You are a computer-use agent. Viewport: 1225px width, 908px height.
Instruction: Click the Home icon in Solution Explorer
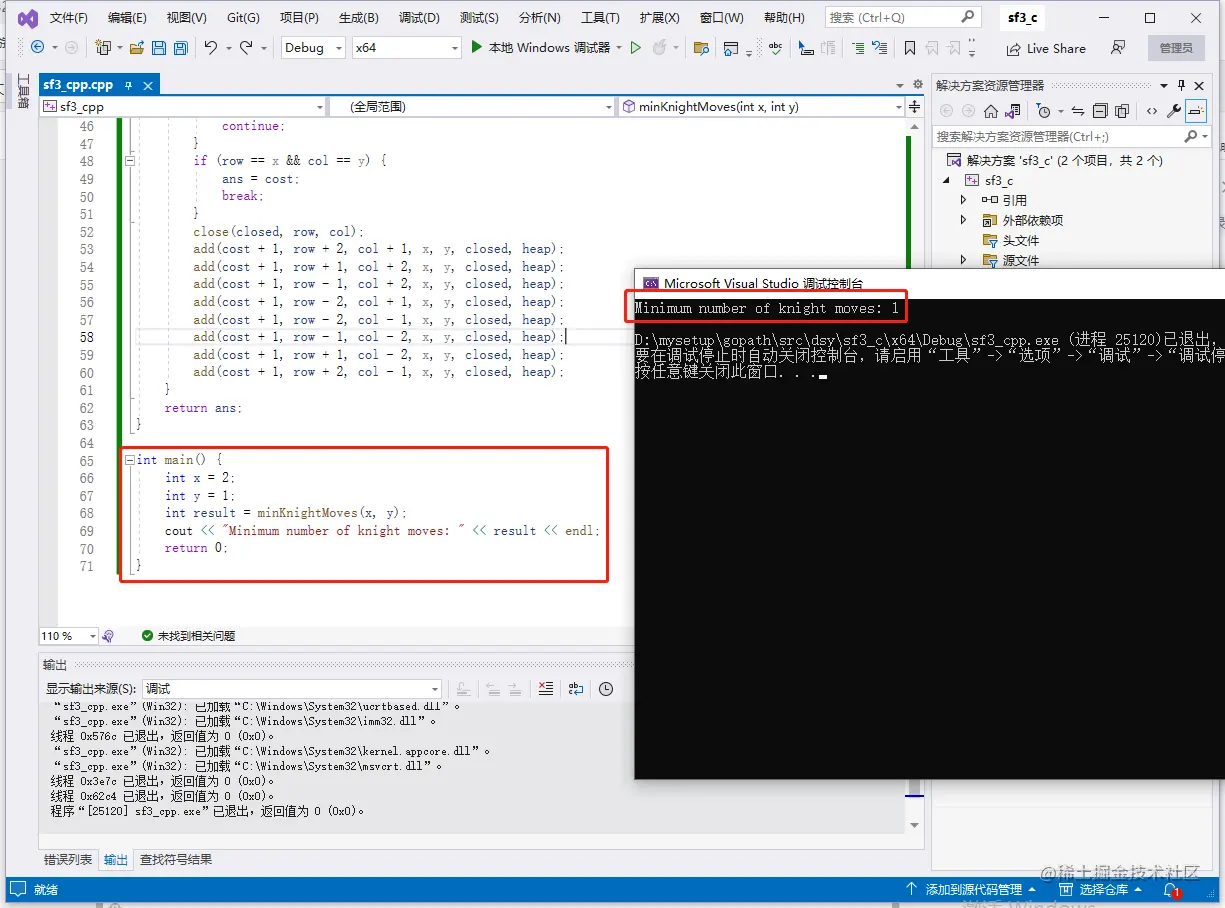[990, 111]
